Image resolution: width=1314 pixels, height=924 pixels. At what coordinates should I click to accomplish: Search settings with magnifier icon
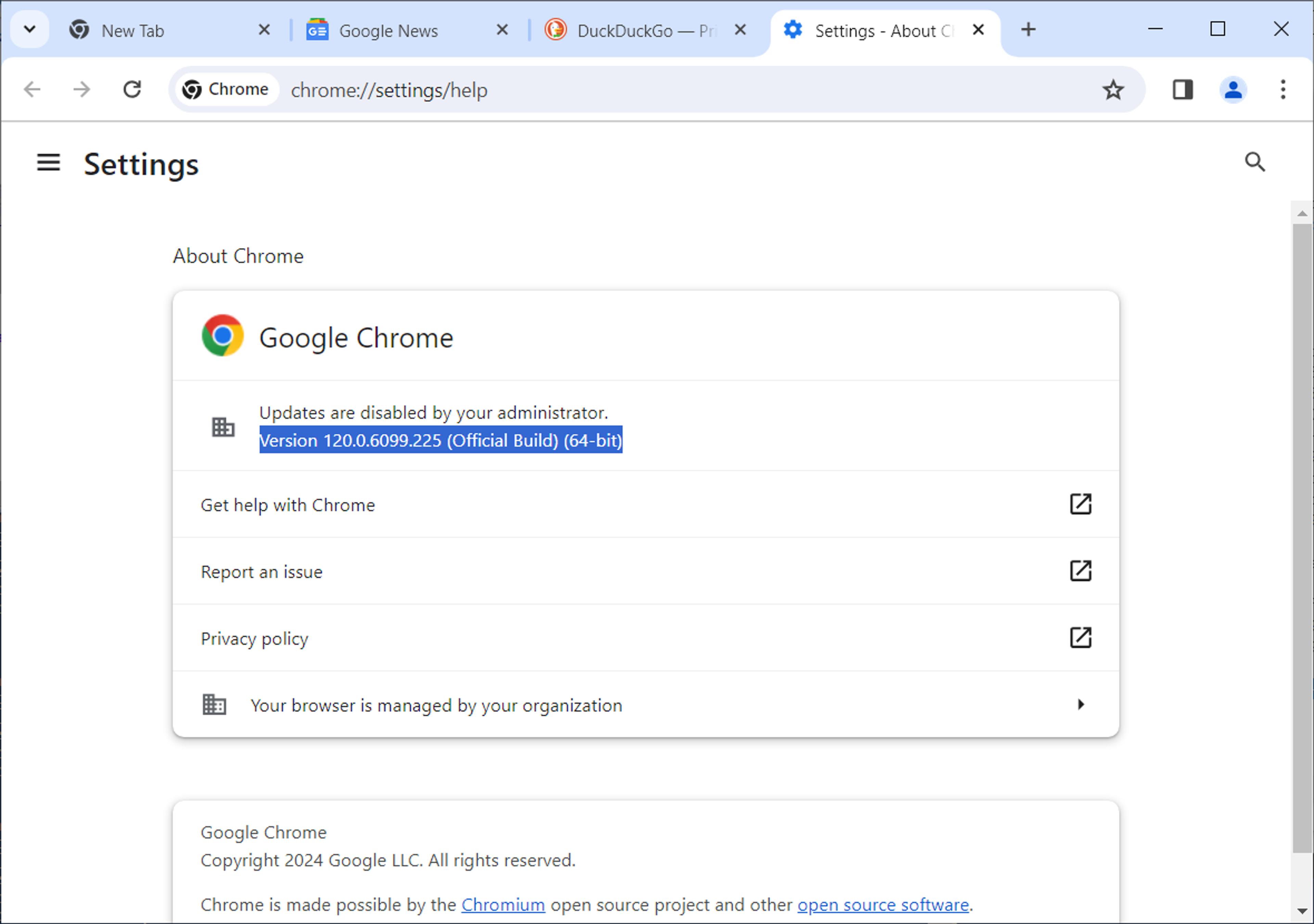point(1254,162)
